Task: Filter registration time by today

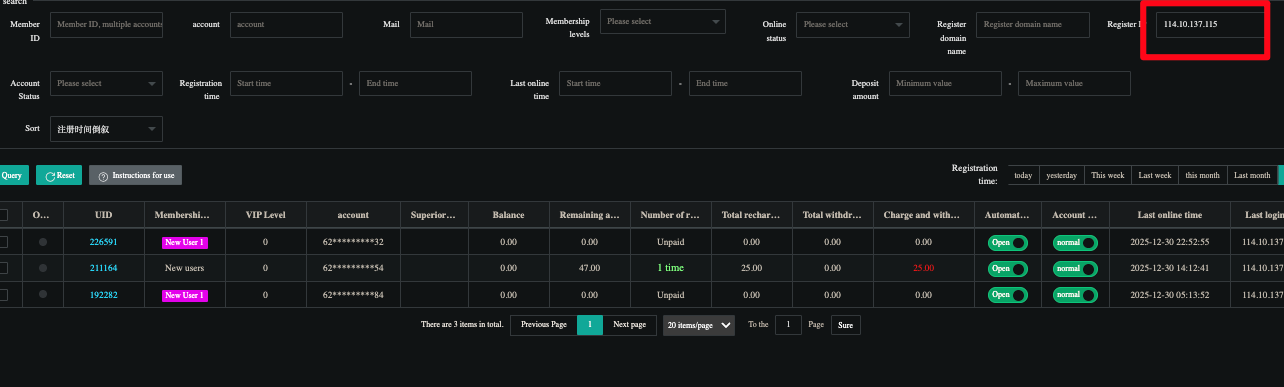Action: tap(1023, 175)
